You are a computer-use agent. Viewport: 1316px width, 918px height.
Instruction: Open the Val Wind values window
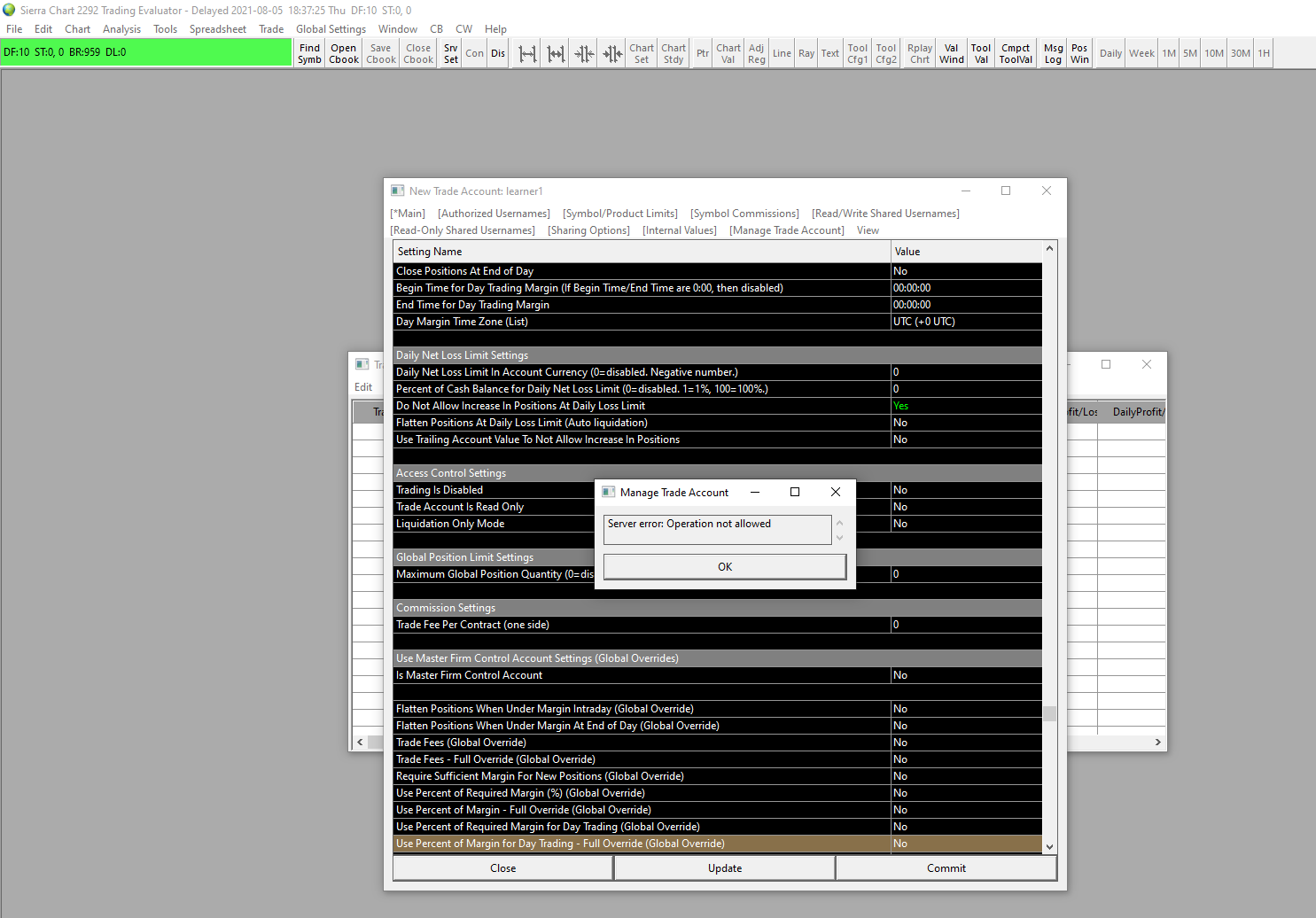(951, 53)
